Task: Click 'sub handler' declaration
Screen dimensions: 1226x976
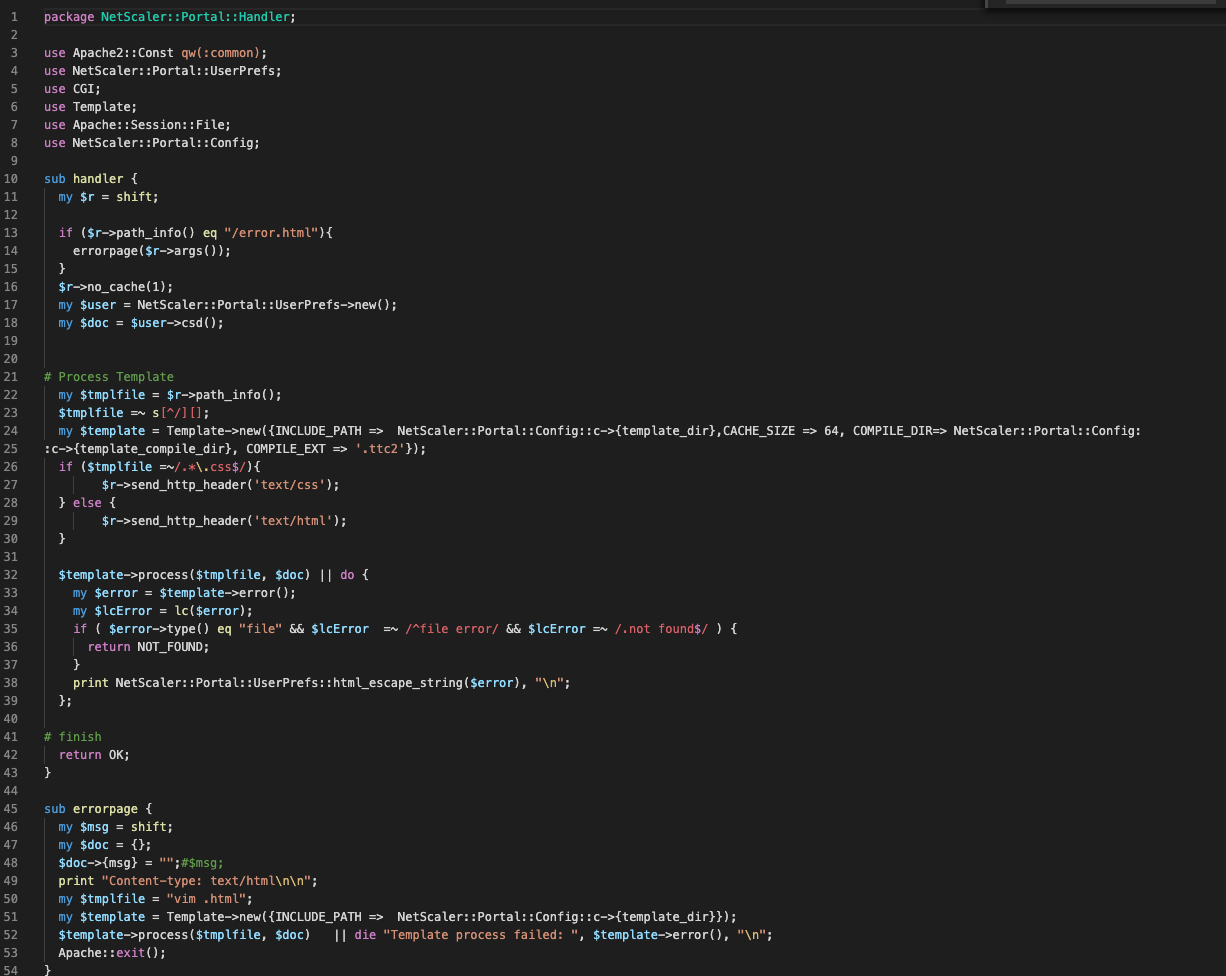Action: [83, 179]
